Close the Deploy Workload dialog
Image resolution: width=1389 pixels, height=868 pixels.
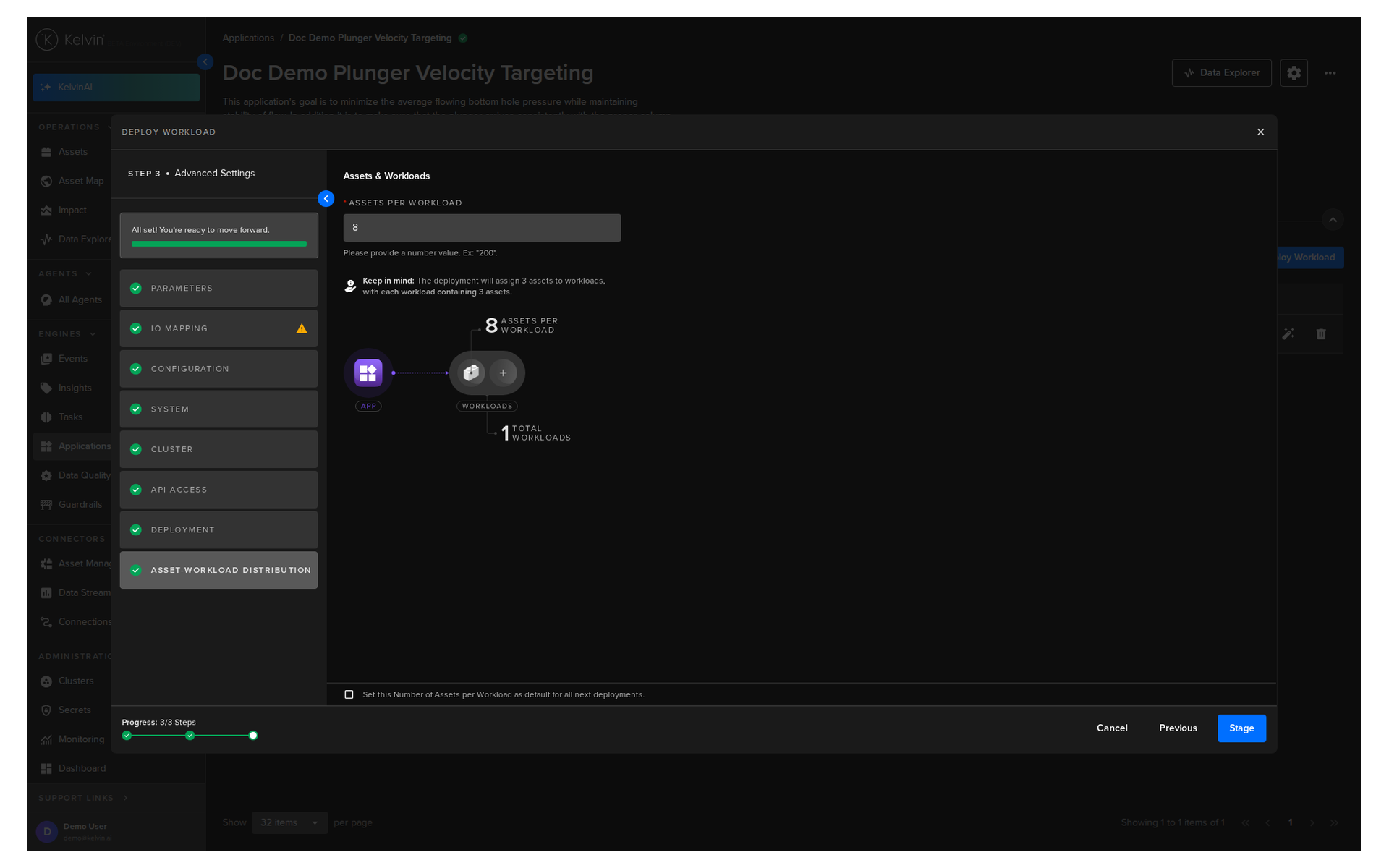(1260, 132)
